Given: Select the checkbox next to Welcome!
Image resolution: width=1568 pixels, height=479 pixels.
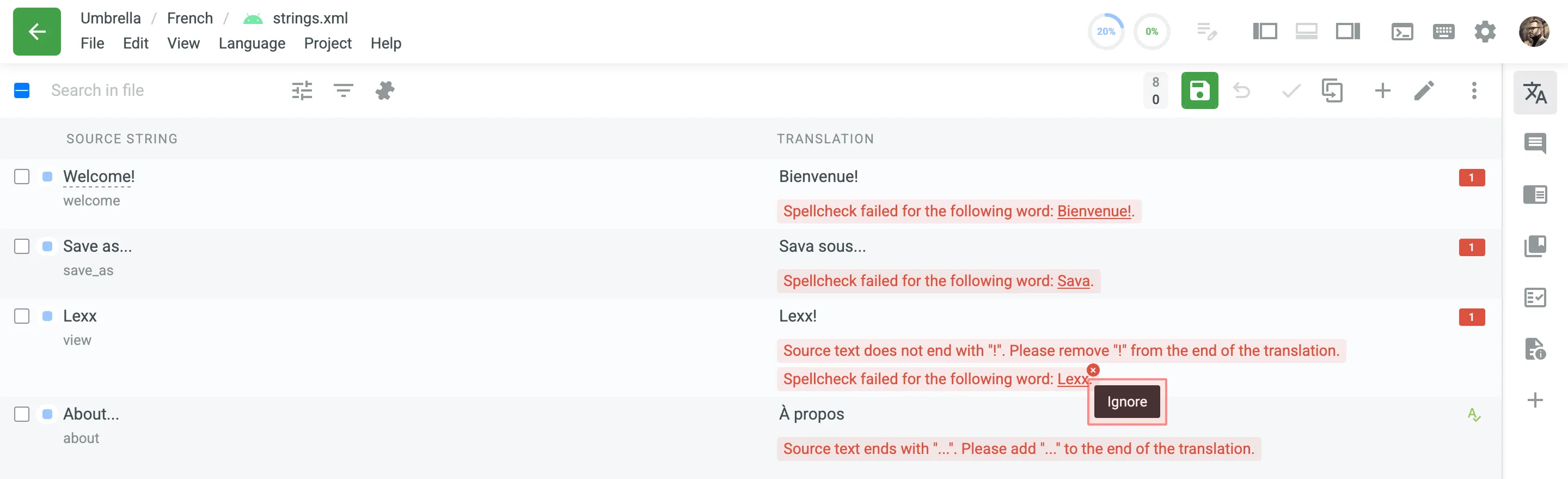Looking at the screenshot, I should [x=22, y=177].
